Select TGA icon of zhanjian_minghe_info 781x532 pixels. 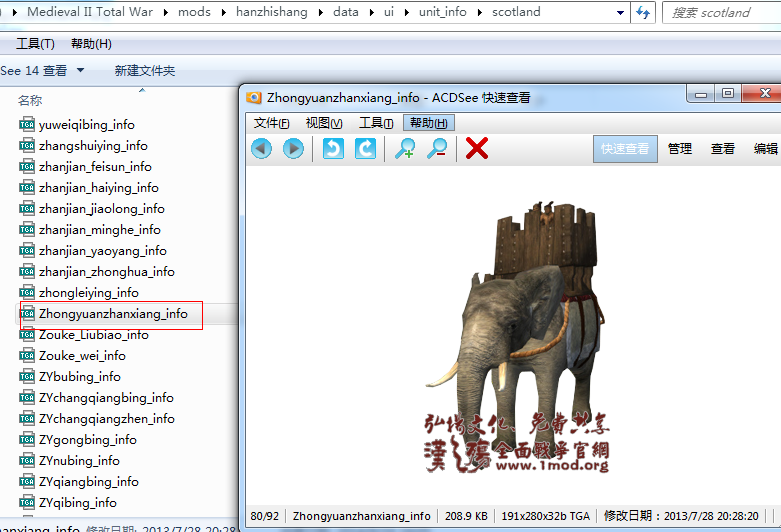click(27, 229)
